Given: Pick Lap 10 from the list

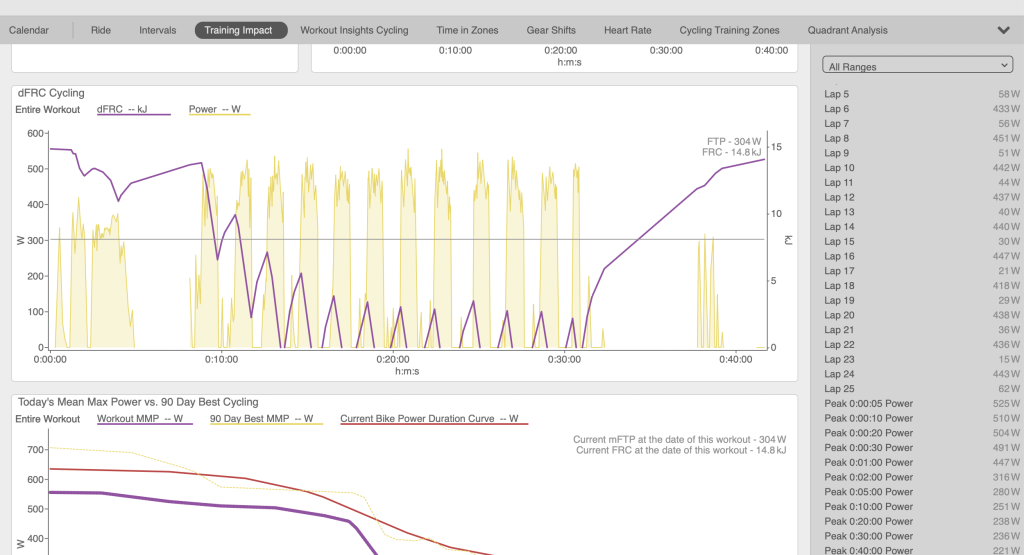Looking at the screenshot, I should tap(921, 168).
